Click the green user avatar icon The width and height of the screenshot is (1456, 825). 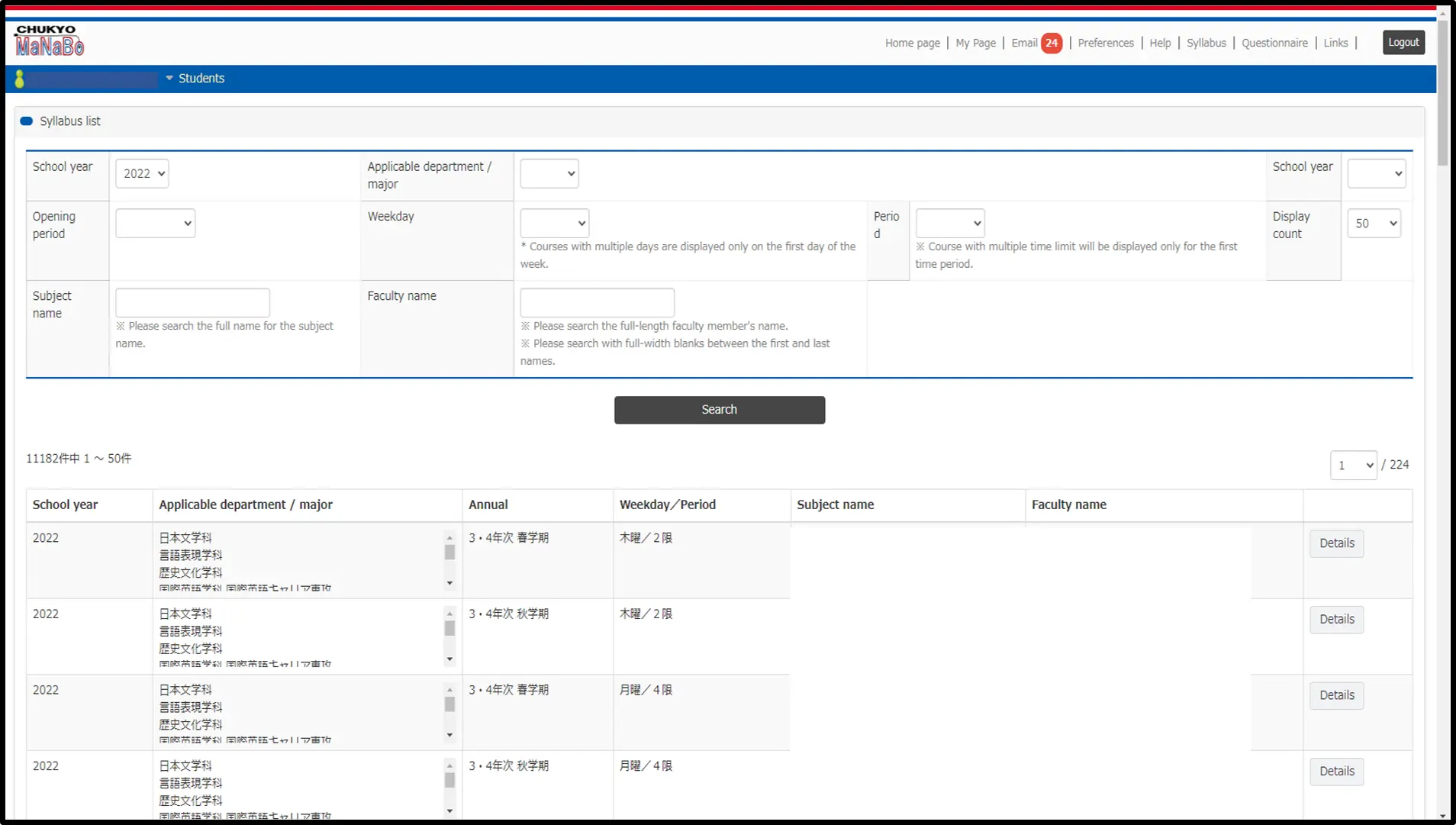(x=20, y=79)
